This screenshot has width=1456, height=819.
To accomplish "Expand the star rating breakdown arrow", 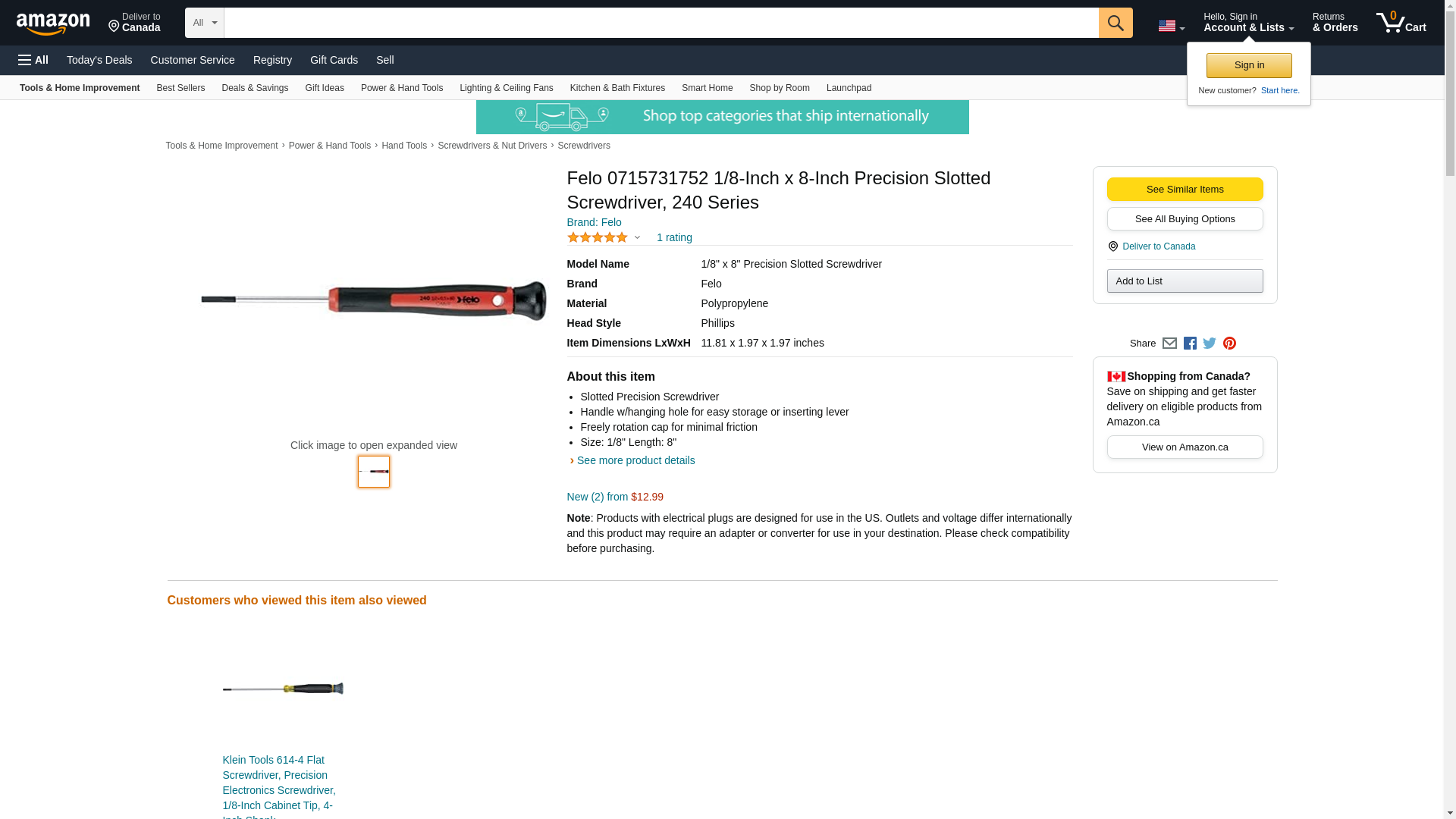I will tap(637, 238).
